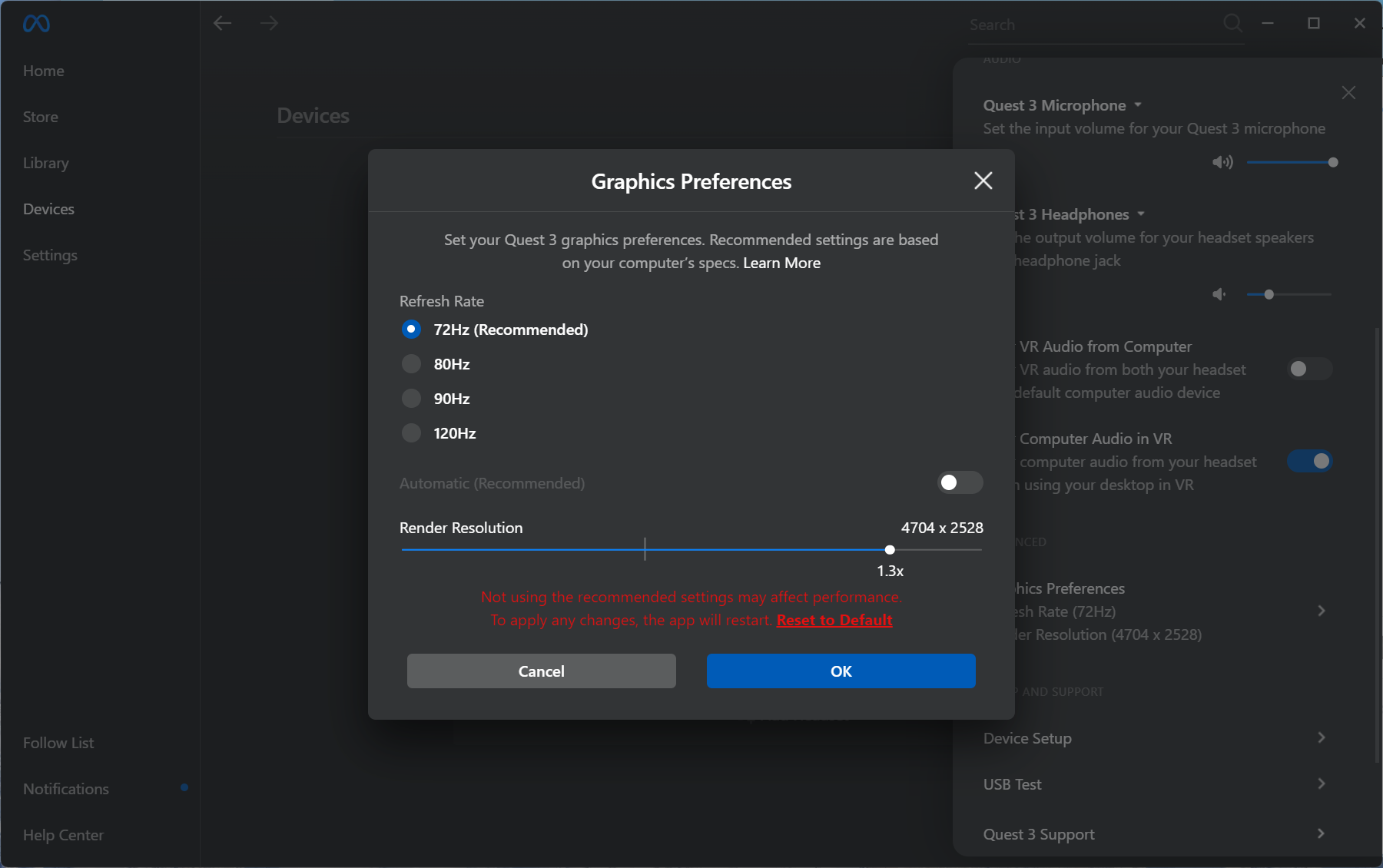The height and width of the screenshot is (868, 1383).
Task: Click the Reset to Default link
Action: [834, 620]
